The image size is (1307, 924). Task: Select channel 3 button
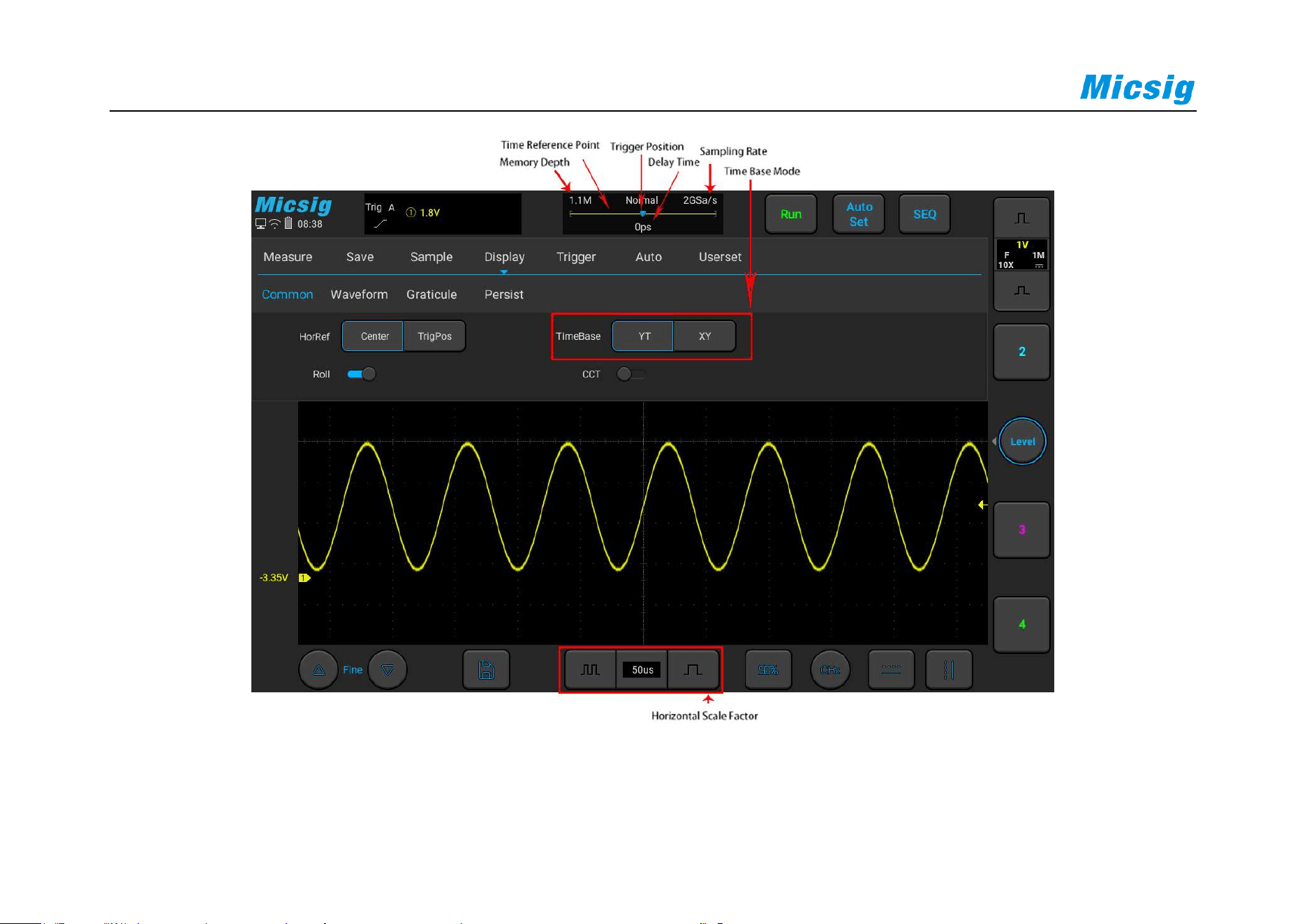click(x=1021, y=530)
